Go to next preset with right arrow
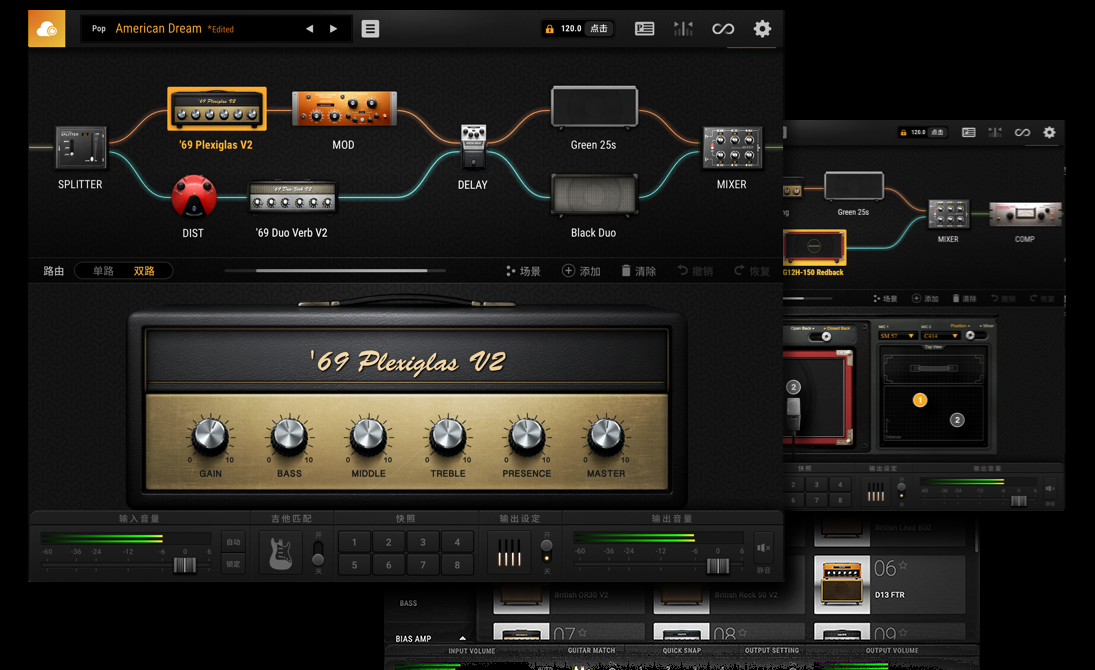The image size is (1095, 670). click(x=334, y=29)
